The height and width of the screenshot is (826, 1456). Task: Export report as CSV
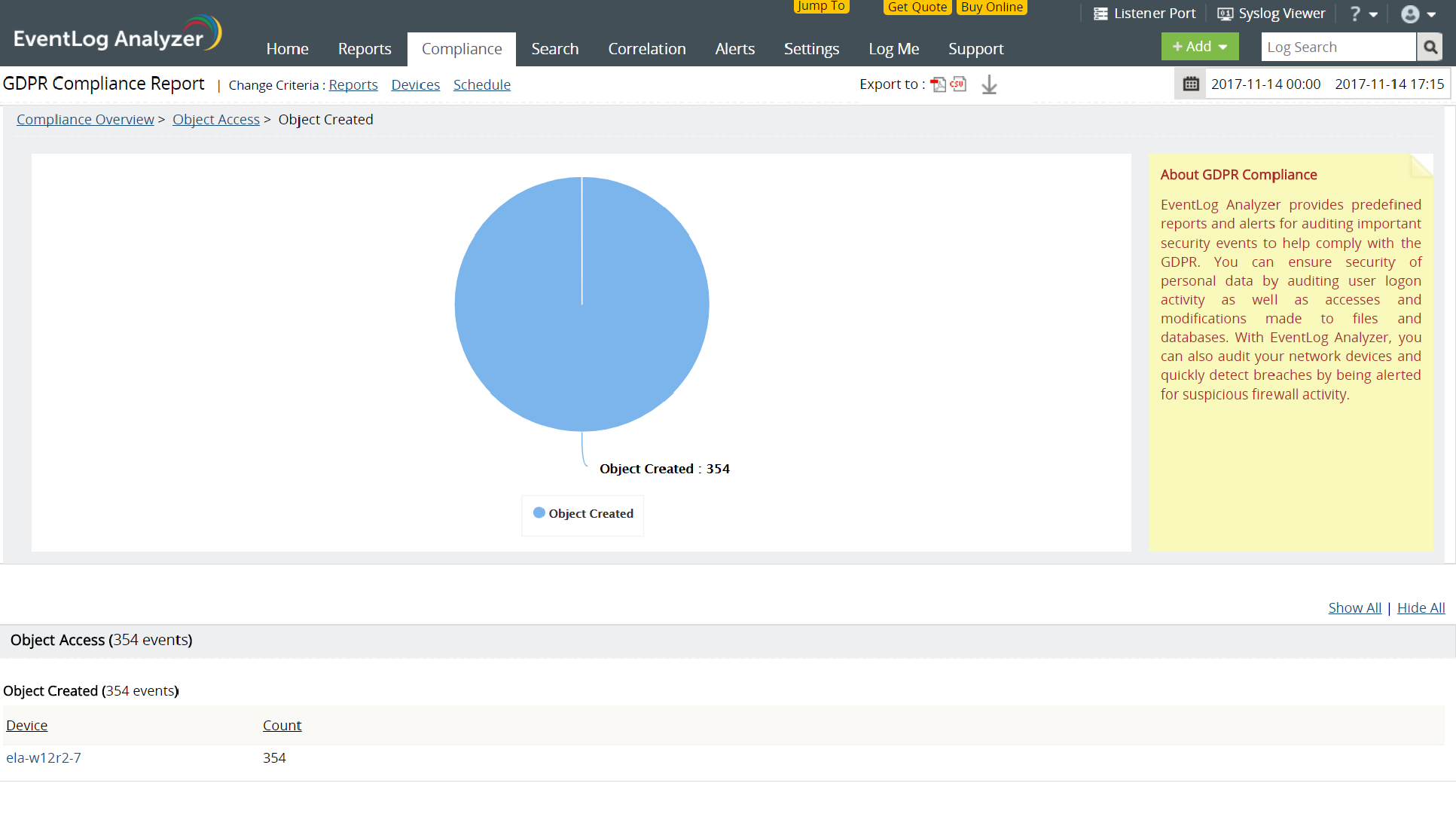(958, 84)
